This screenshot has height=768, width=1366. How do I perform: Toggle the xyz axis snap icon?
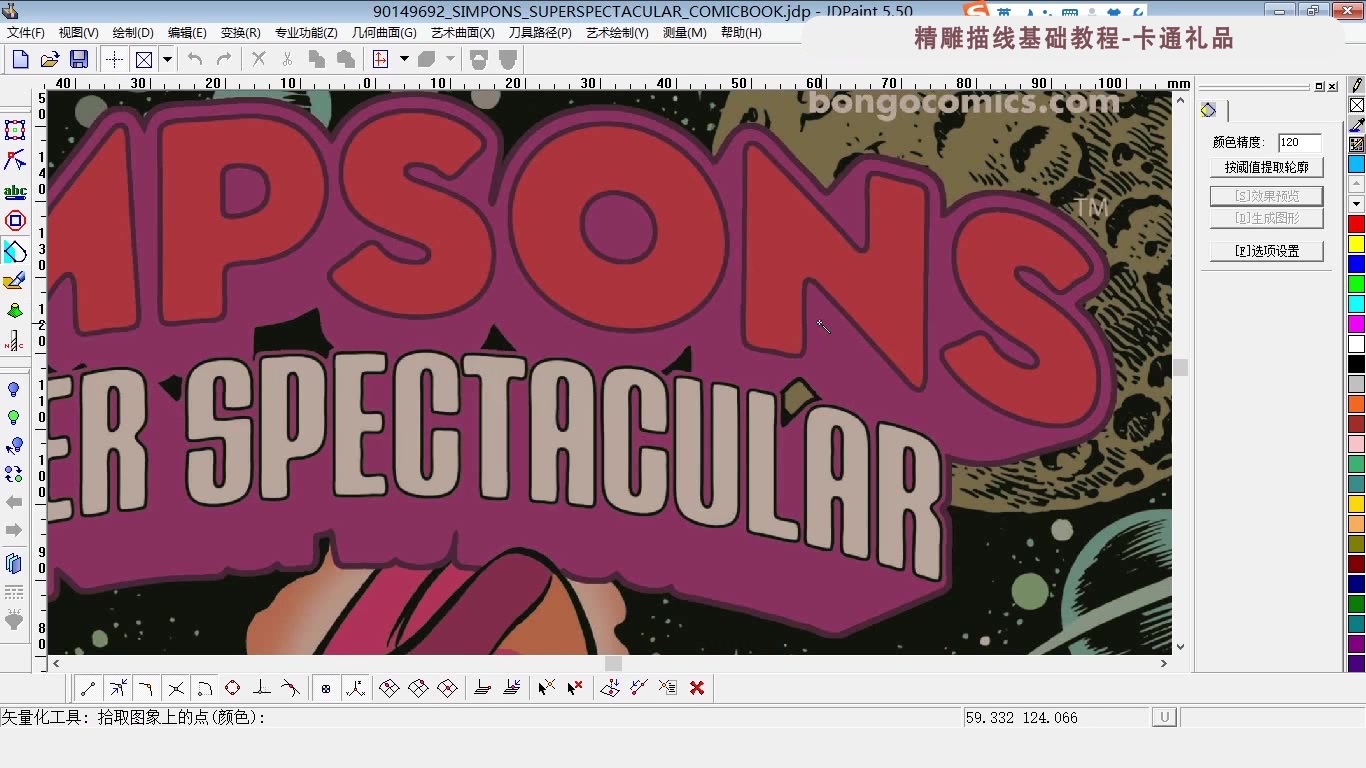(355, 688)
